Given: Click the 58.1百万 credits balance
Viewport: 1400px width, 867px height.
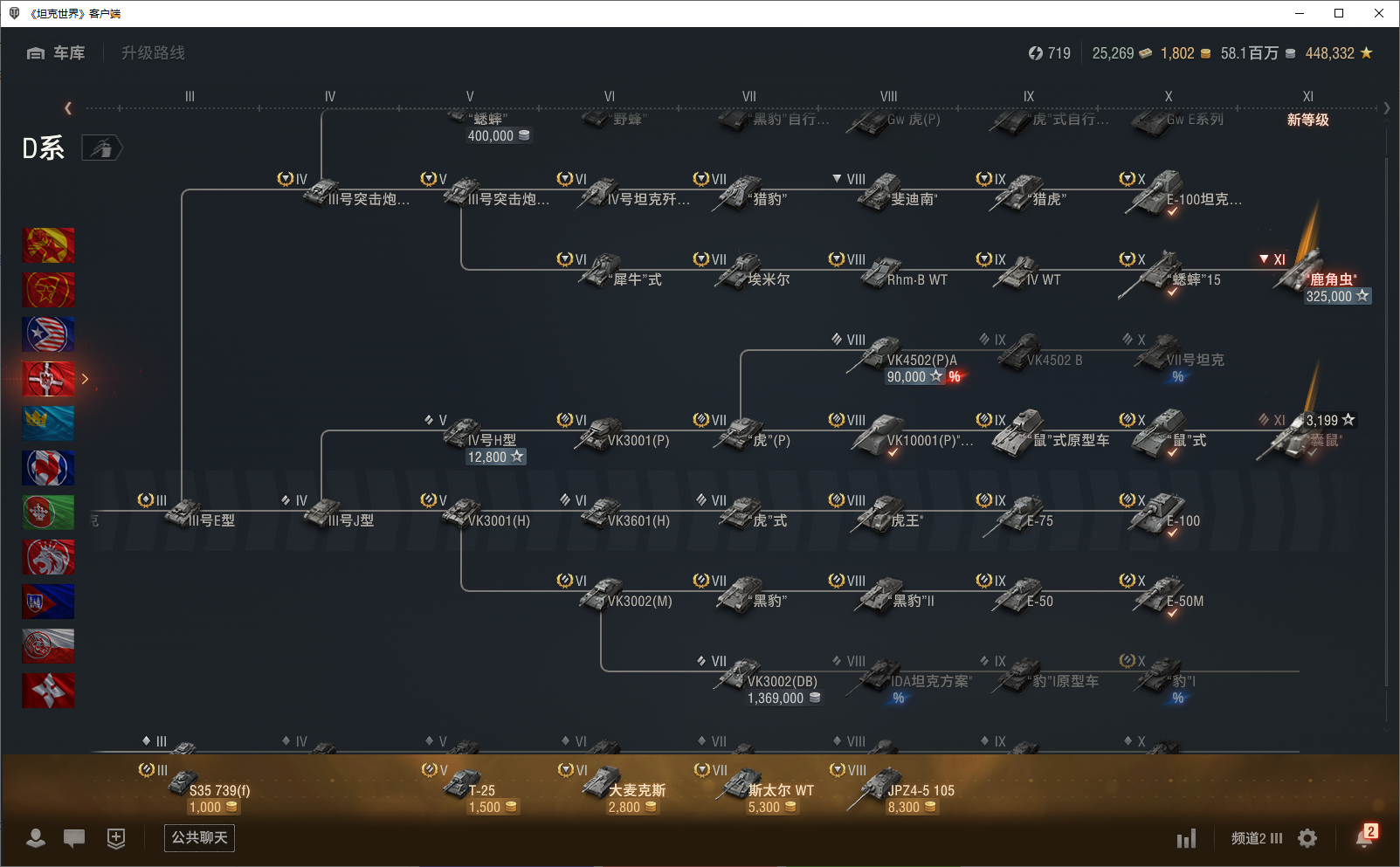Looking at the screenshot, I should (1259, 53).
